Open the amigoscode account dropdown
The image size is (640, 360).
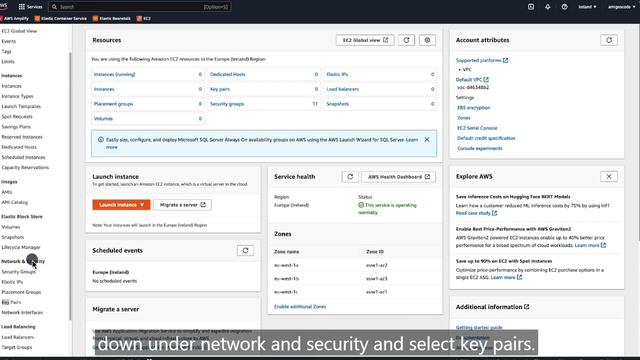621,7
